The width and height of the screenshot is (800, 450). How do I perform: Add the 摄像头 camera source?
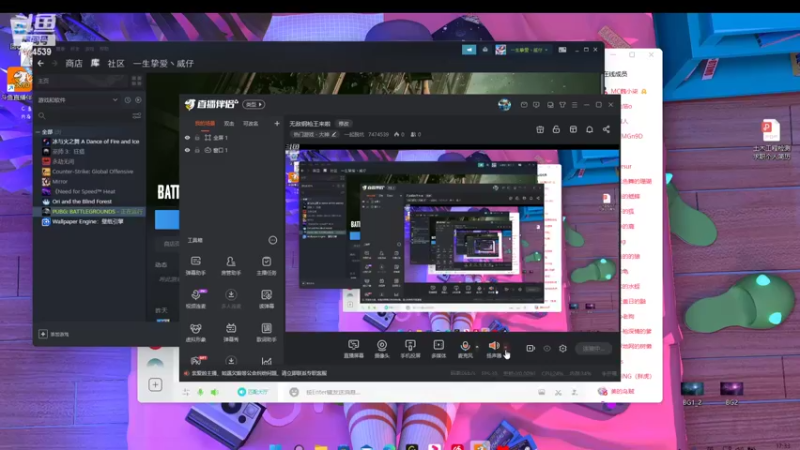click(382, 349)
